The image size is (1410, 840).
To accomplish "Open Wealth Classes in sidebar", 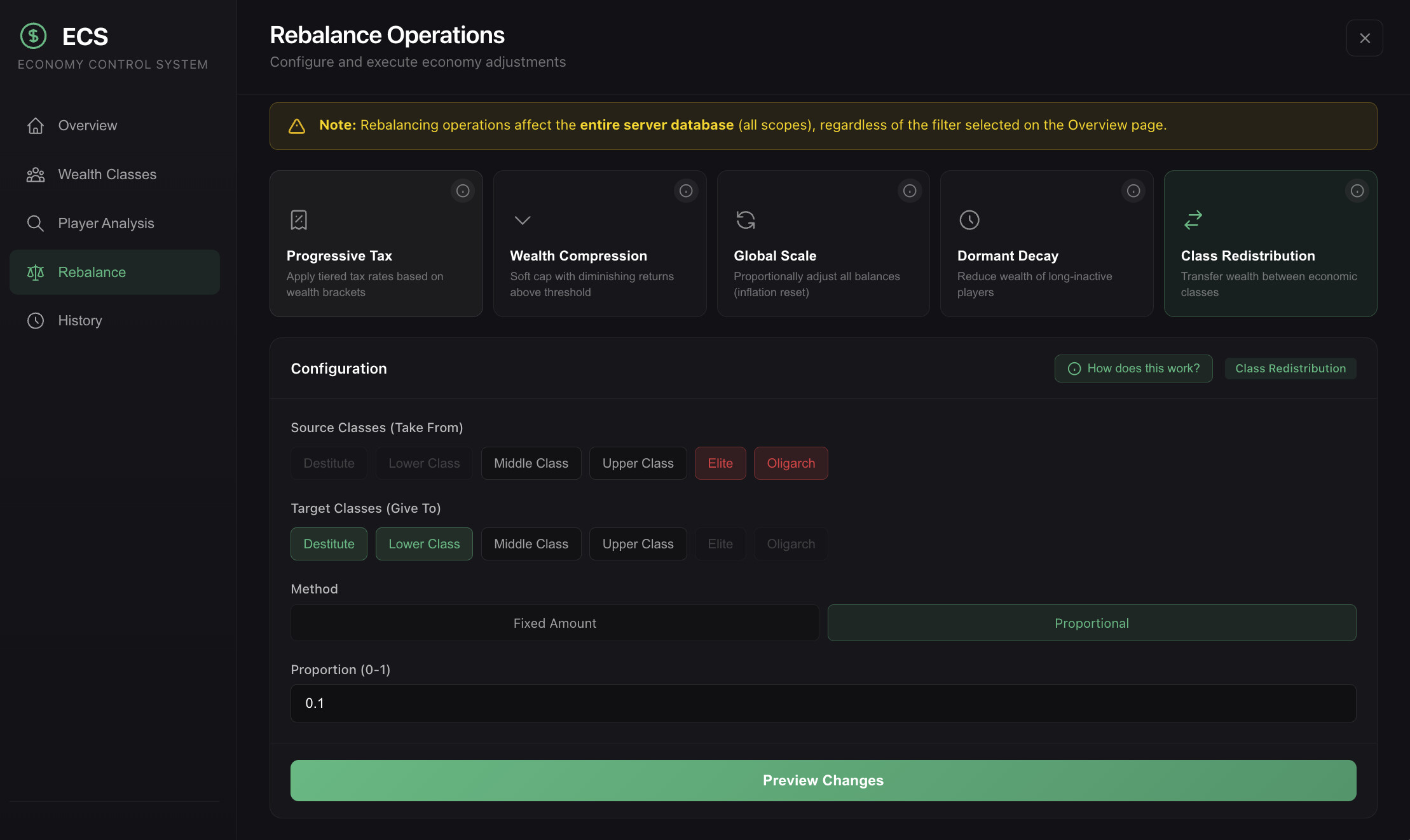I will 107,174.
